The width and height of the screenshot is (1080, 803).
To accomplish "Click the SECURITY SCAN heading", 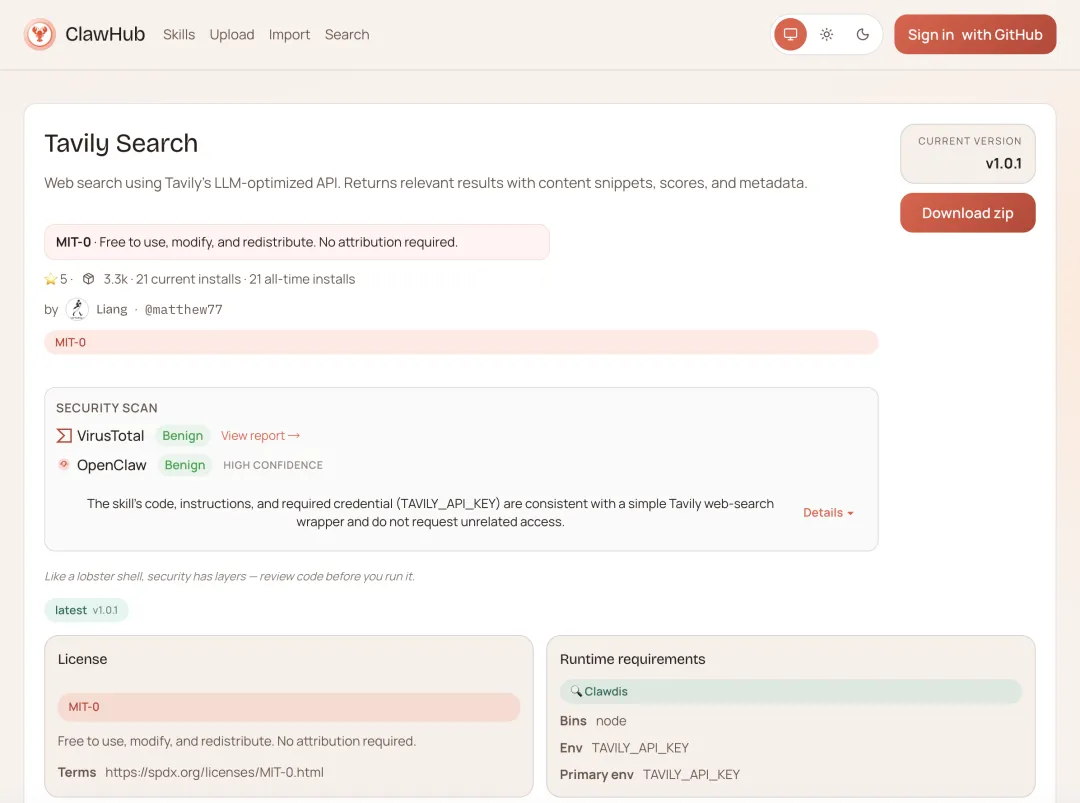I will coord(107,408).
